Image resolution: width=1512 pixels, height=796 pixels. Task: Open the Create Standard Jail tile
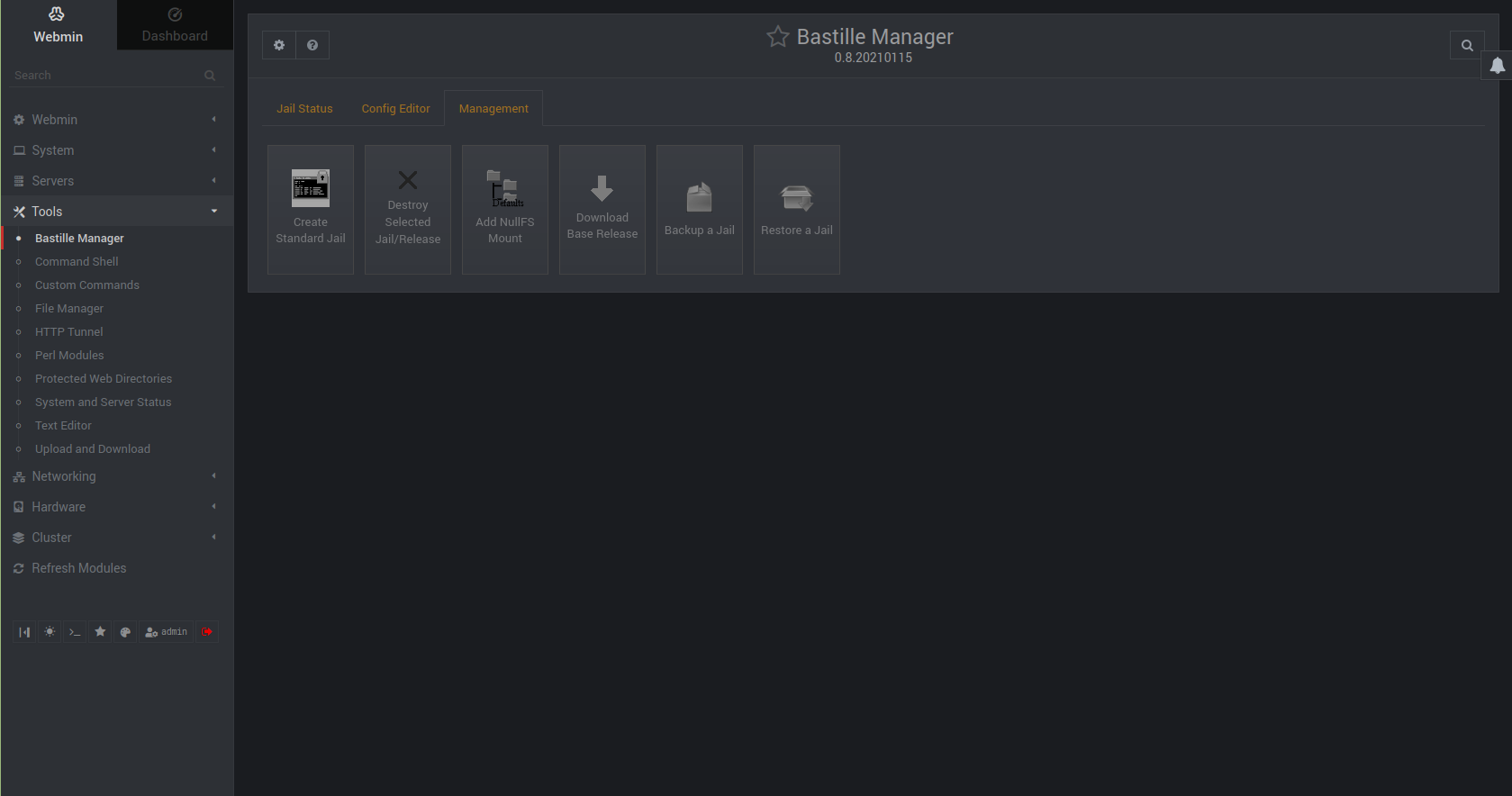click(x=311, y=210)
